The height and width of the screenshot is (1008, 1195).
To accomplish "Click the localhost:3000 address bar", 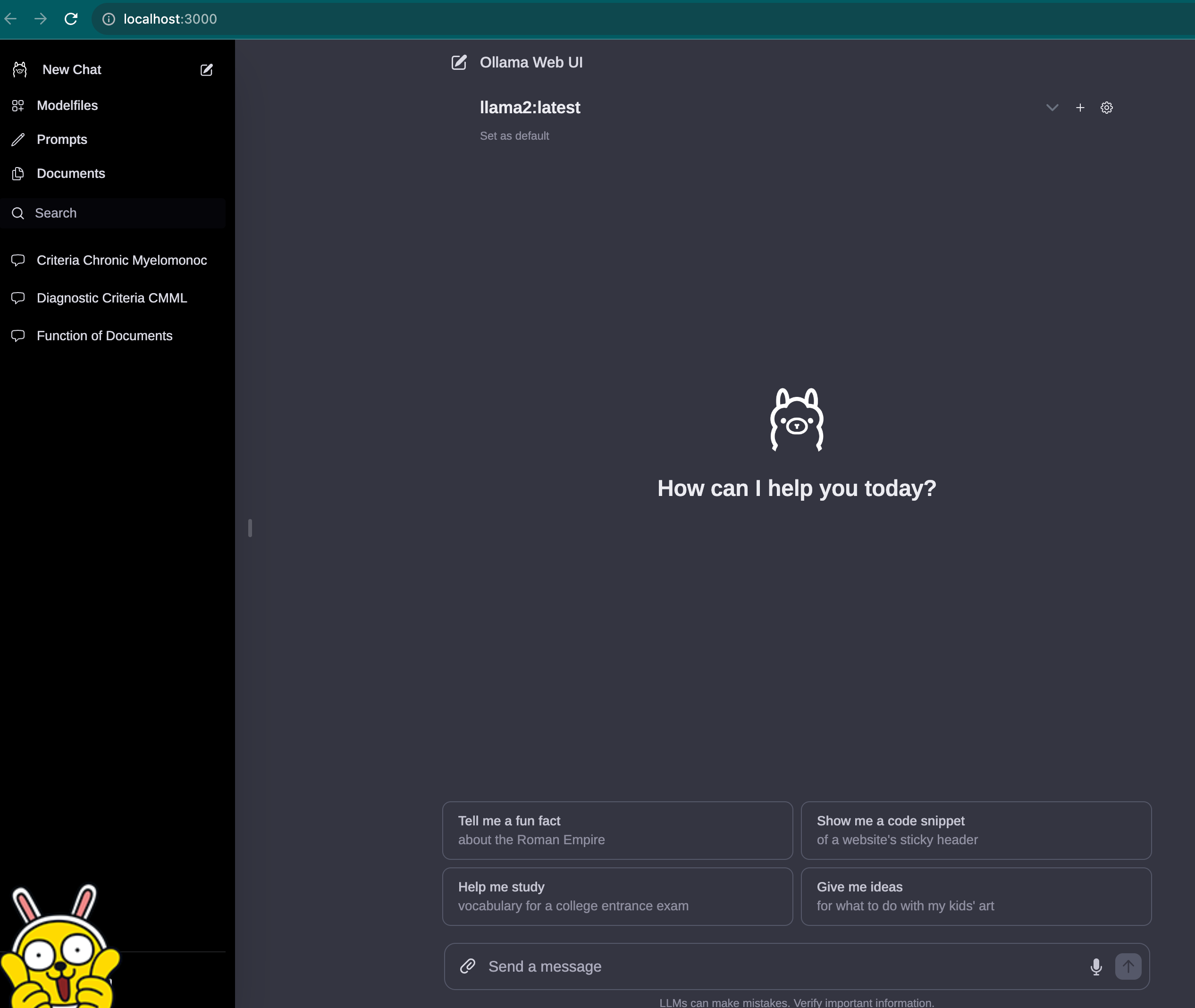I will click(x=643, y=19).
